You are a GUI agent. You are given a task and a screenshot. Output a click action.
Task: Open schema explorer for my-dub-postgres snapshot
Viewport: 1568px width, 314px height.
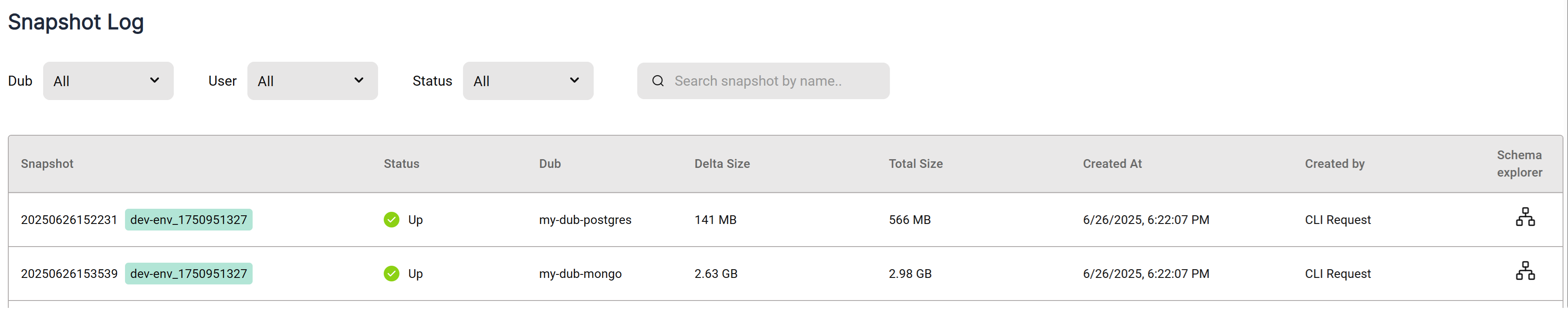click(x=1525, y=217)
